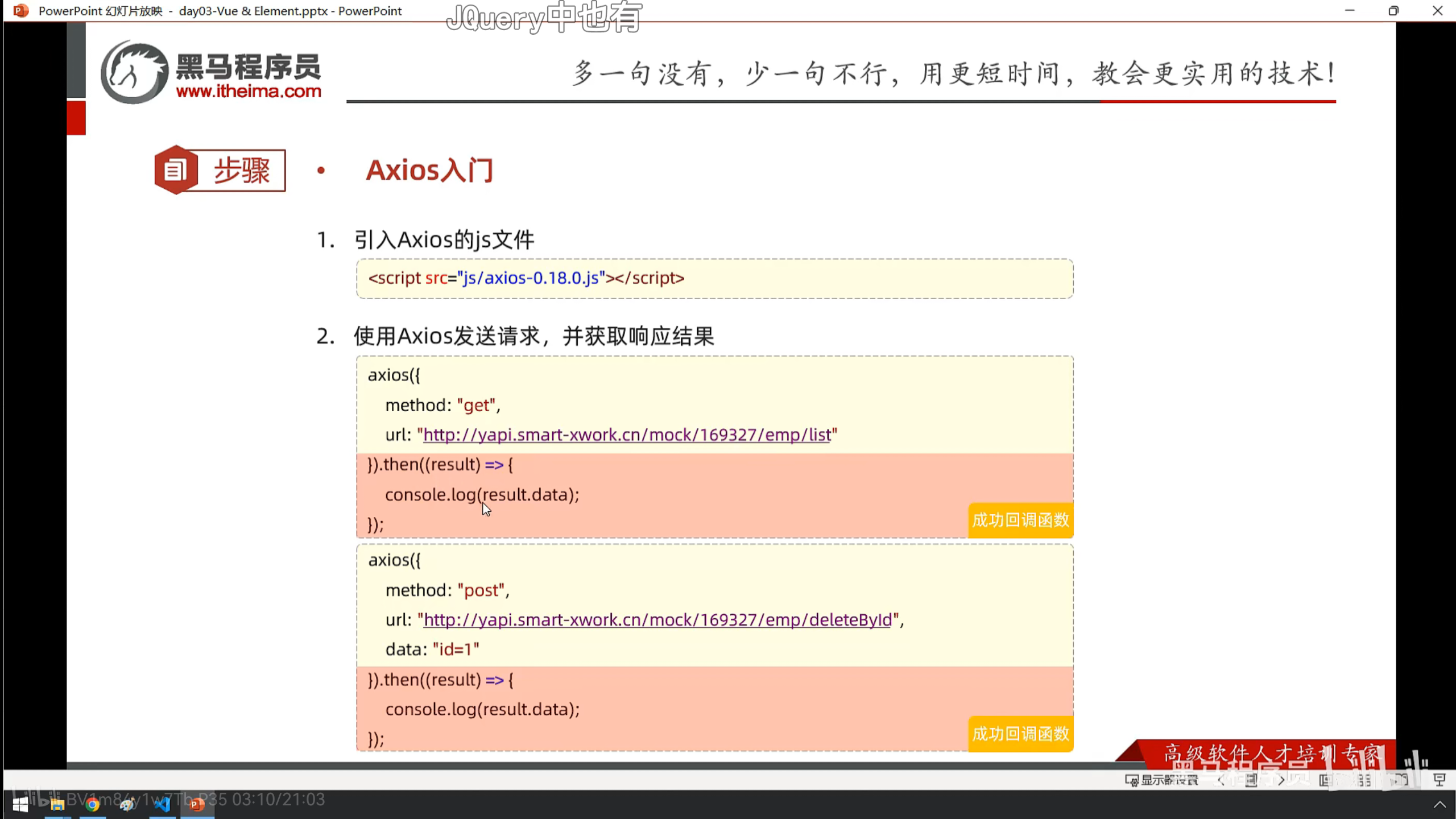This screenshot has width=1456, height=819.
Task: Advance to the next slide using the status bar arrow
Action: point(1281,780)
